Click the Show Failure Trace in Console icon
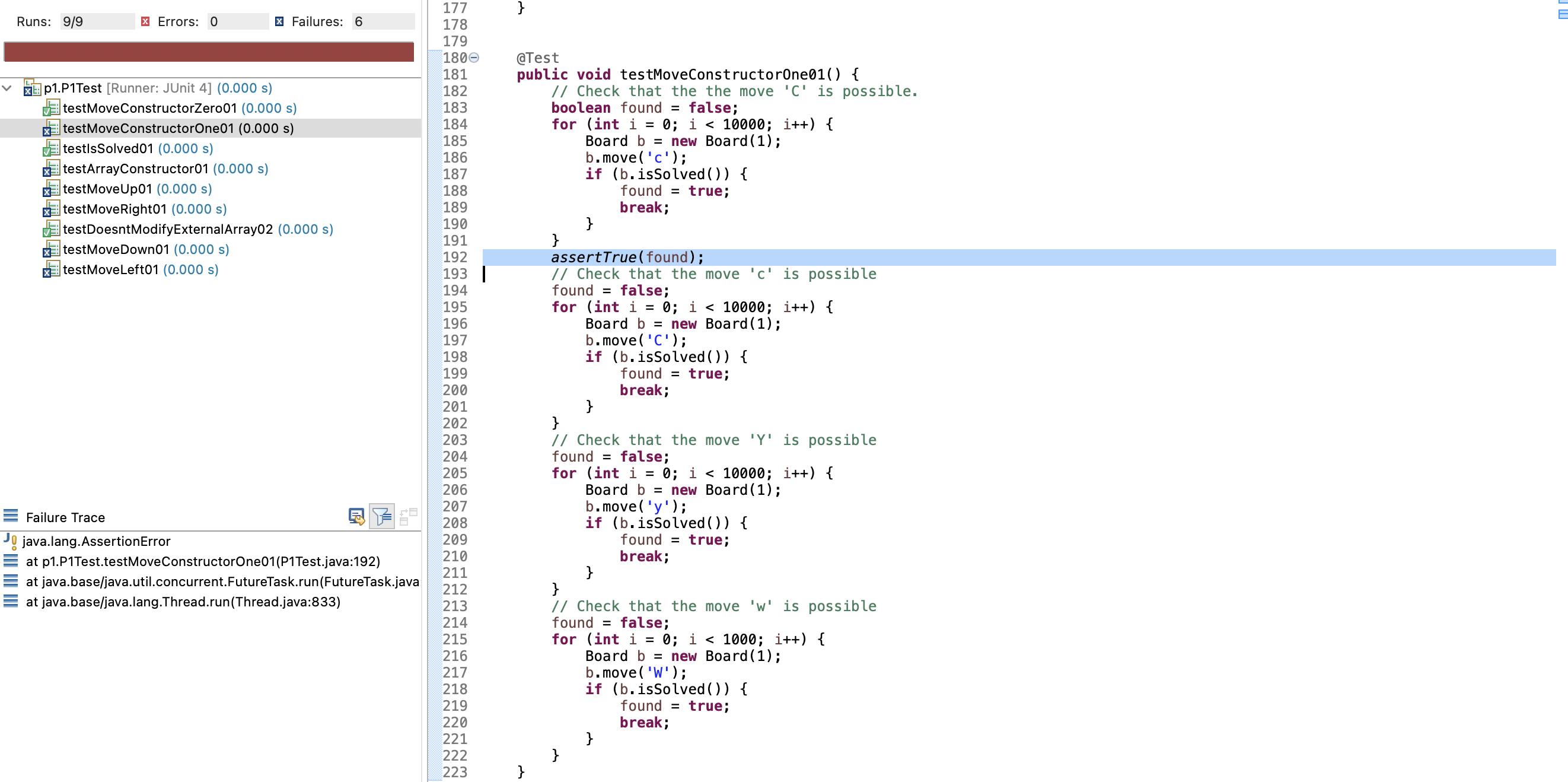Screen dimensions: 1568x782 coord(356,516)
